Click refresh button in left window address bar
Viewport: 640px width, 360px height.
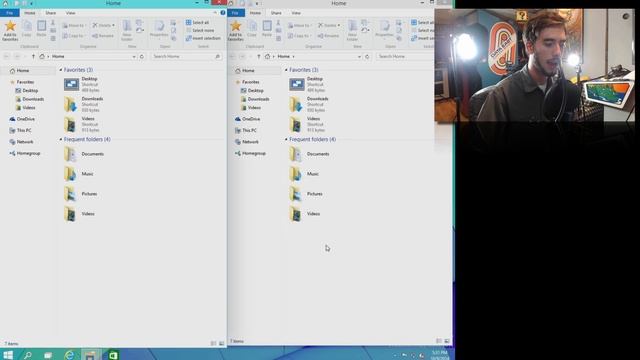coord(142,56)
